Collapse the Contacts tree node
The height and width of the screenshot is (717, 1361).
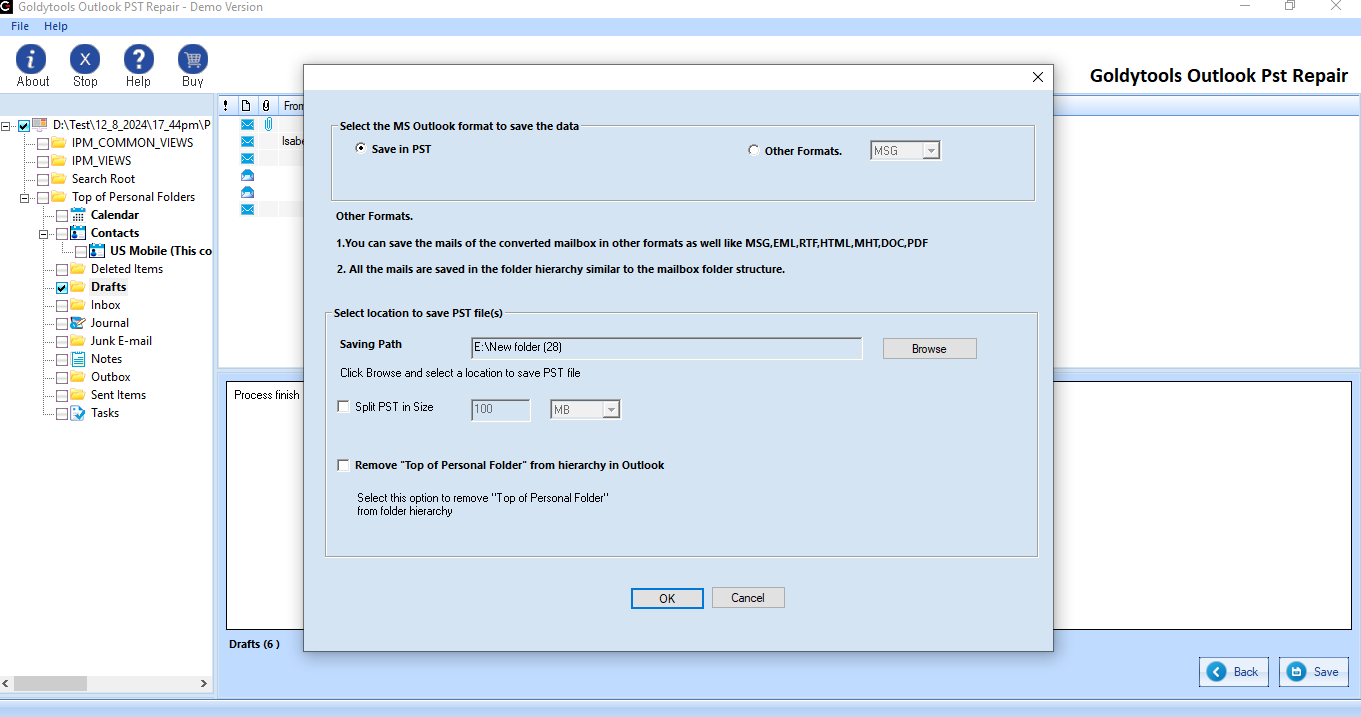(x=45, y=234)
